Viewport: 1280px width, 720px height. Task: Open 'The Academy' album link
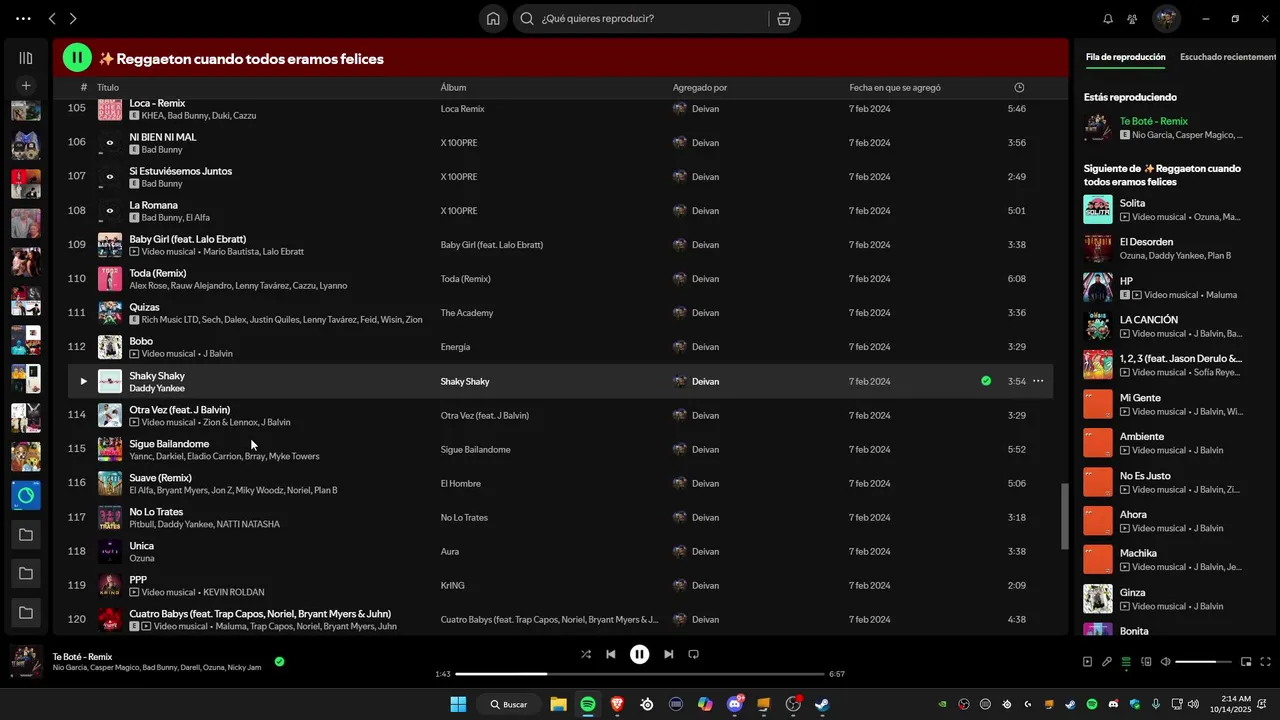coord(467,313)
